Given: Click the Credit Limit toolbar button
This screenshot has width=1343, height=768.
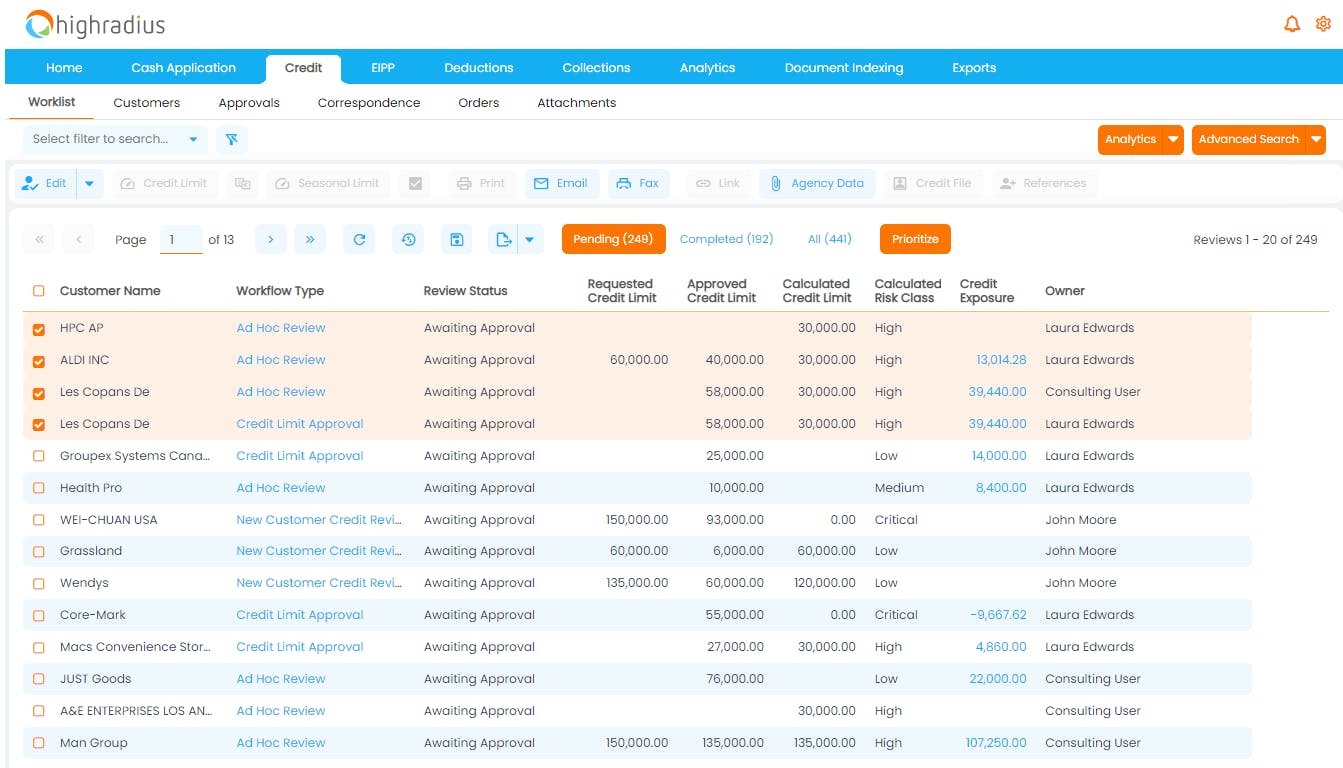Looking at the screenshot, I should point(164,183).
